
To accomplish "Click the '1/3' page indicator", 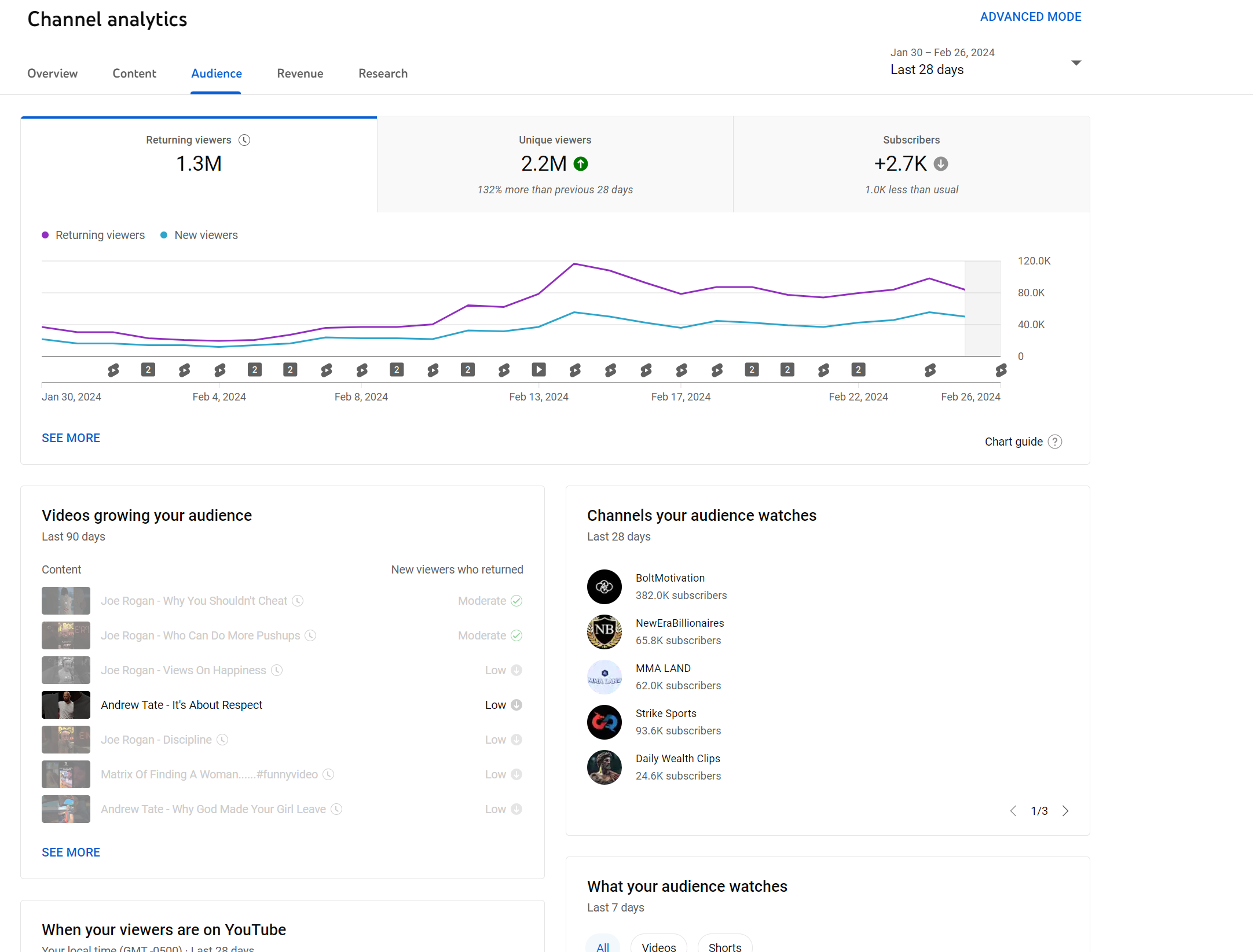I will tap(1039, 811).
